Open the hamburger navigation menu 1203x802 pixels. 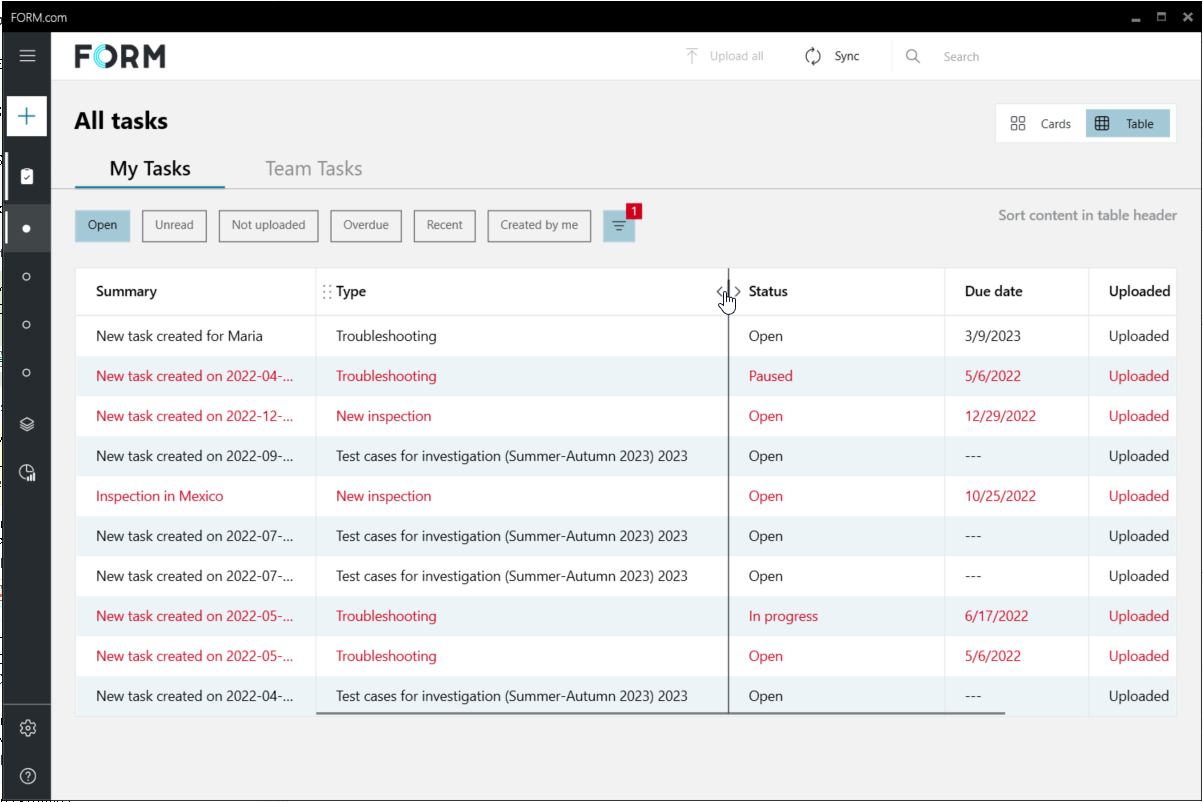pos(27,55)
